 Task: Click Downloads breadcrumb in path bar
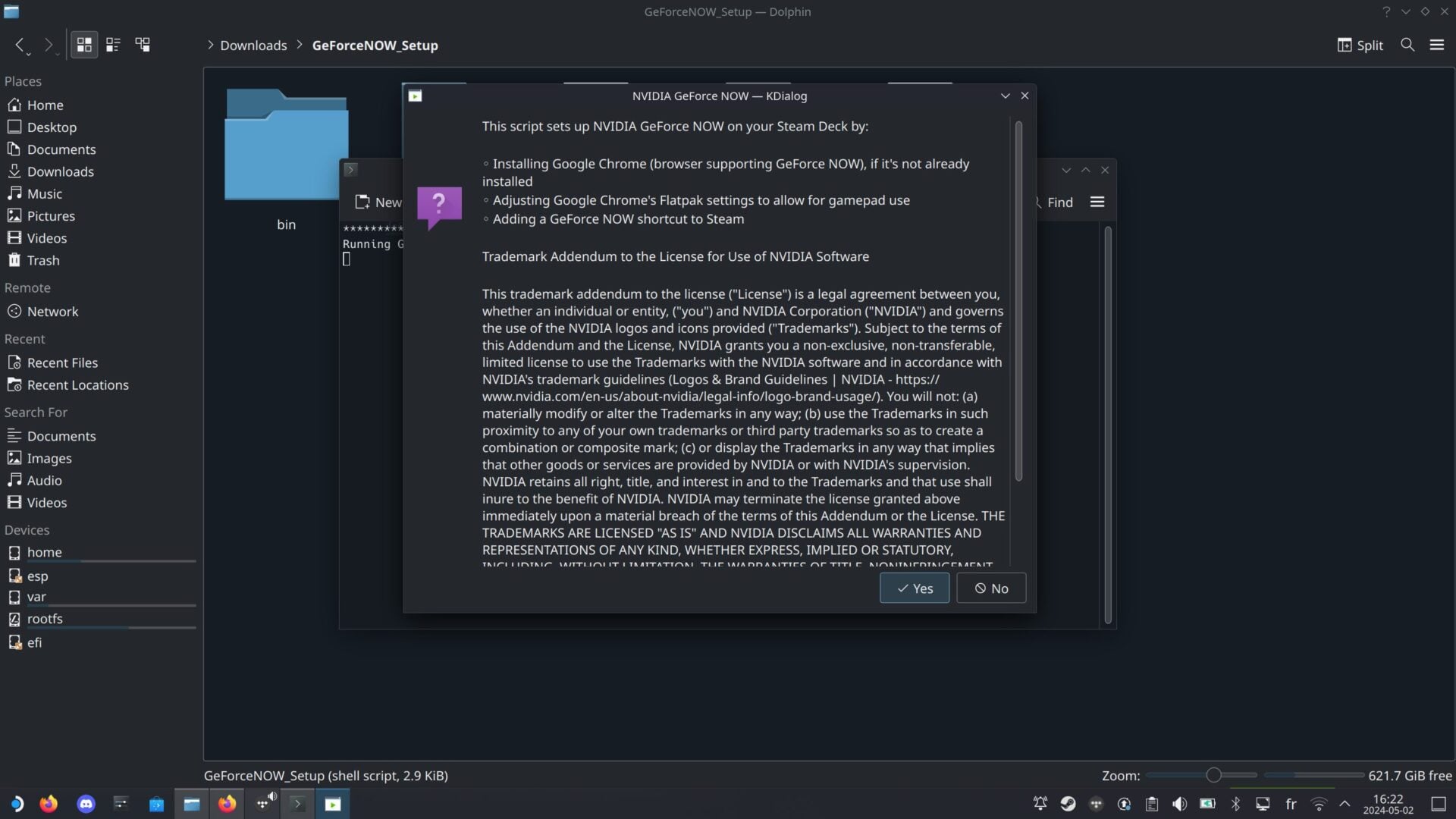pyautogui.click(x=253, y=45)
